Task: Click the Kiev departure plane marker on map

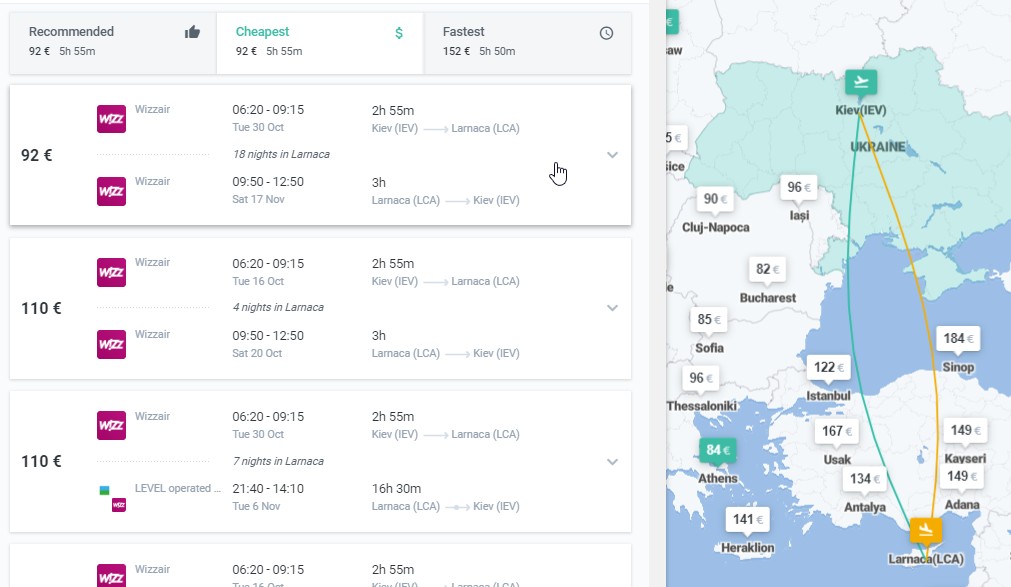Action: point(861,83)
